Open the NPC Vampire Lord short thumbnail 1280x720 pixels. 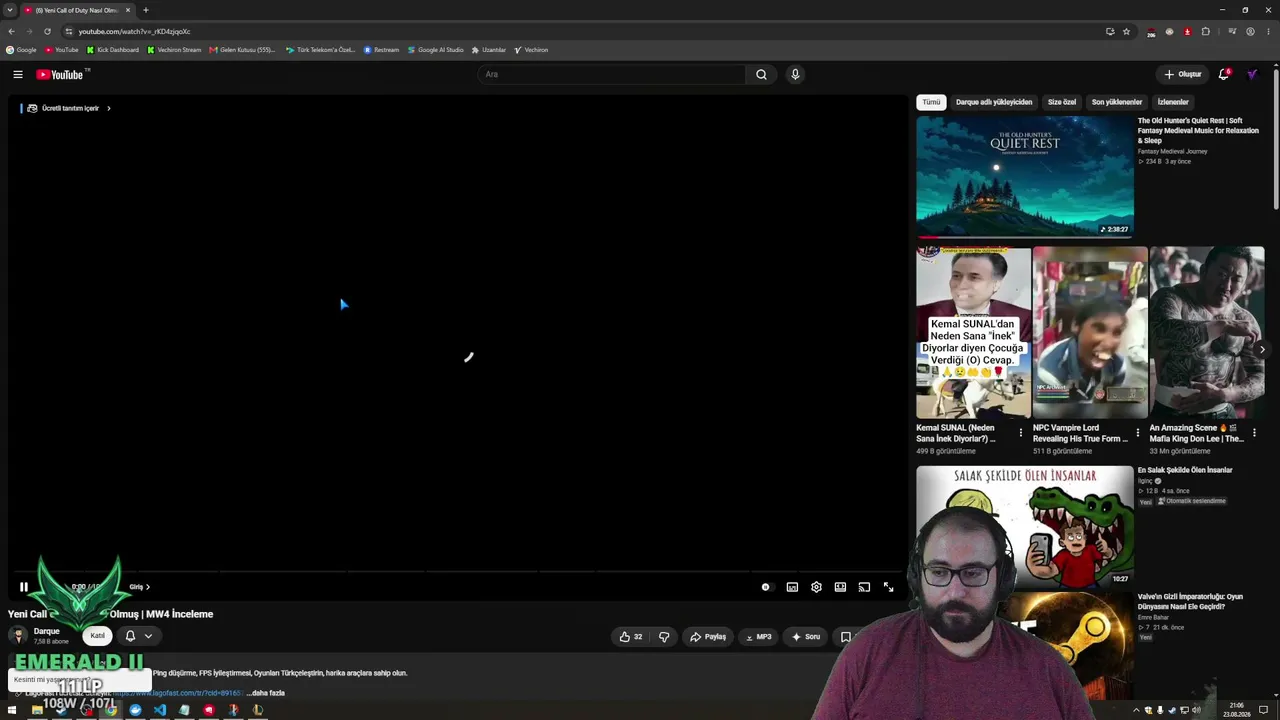click(1090, 332)
